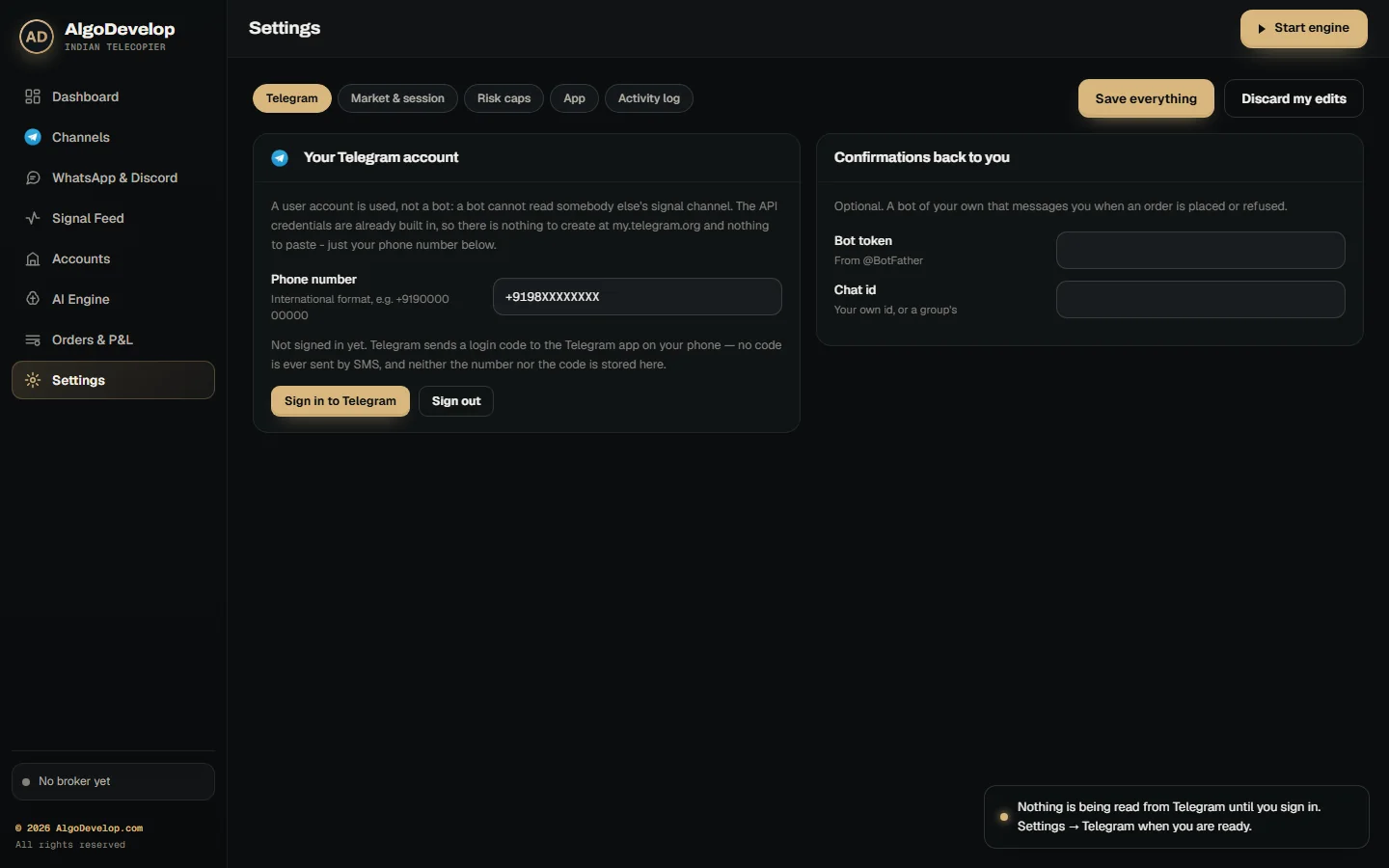Click the orange dot in the notification toast
The height and width of the screenshot is (868, 1389).
[1004, 817]
